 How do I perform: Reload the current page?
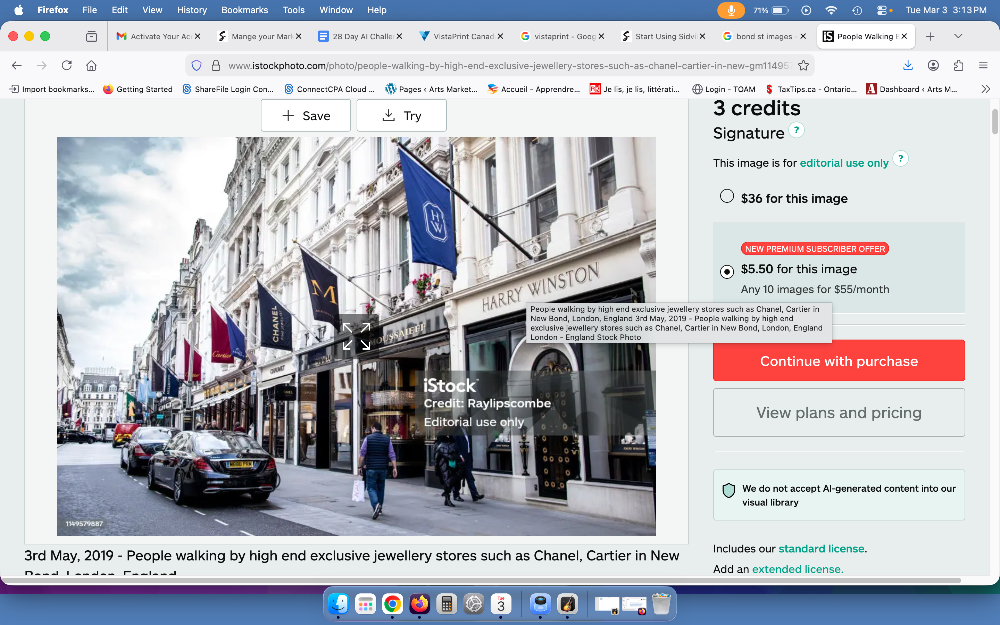click(x=66, y=65)
